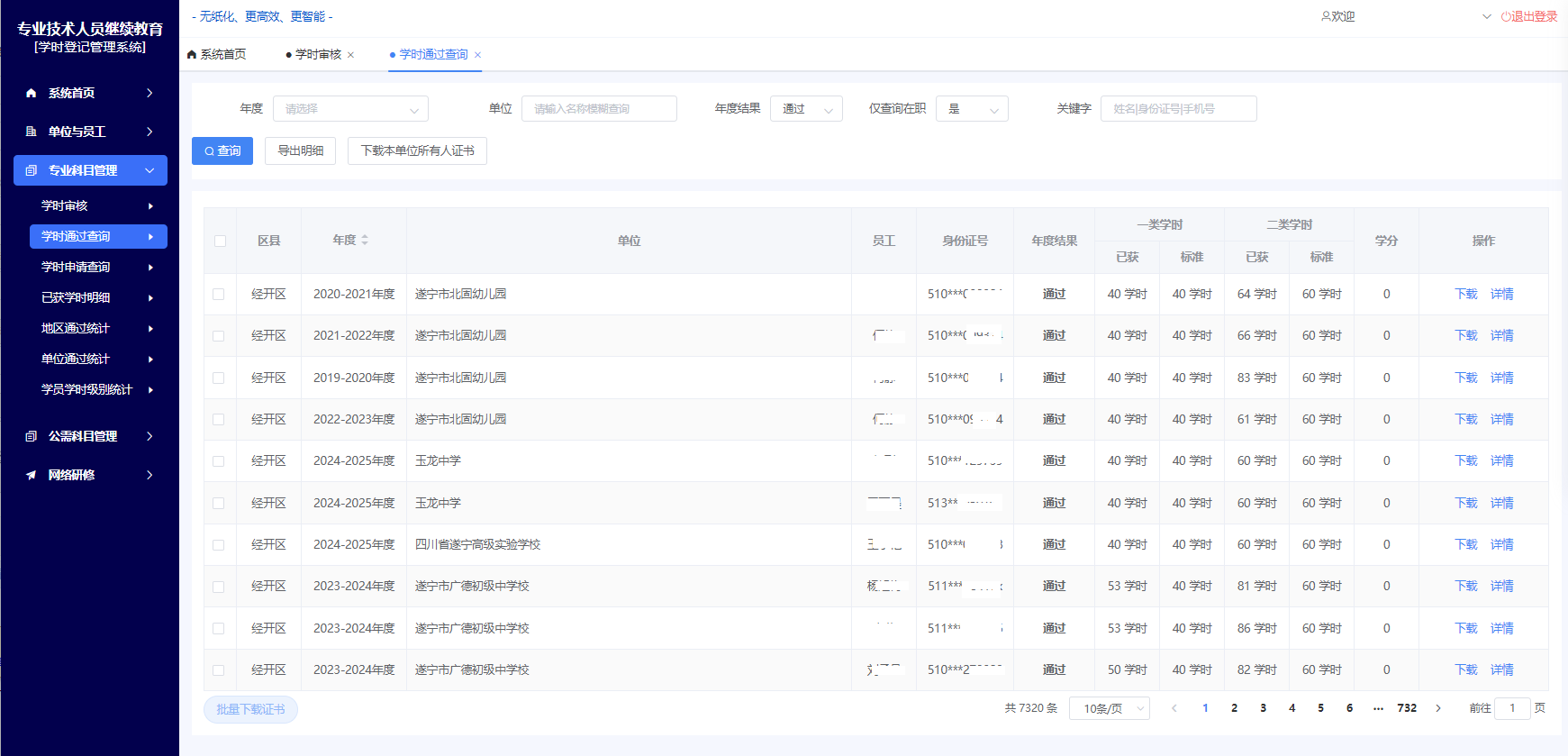Switch to the 系统首页 tab
The height and width of the screenshot is (756, 1568).
coord(217,55)
